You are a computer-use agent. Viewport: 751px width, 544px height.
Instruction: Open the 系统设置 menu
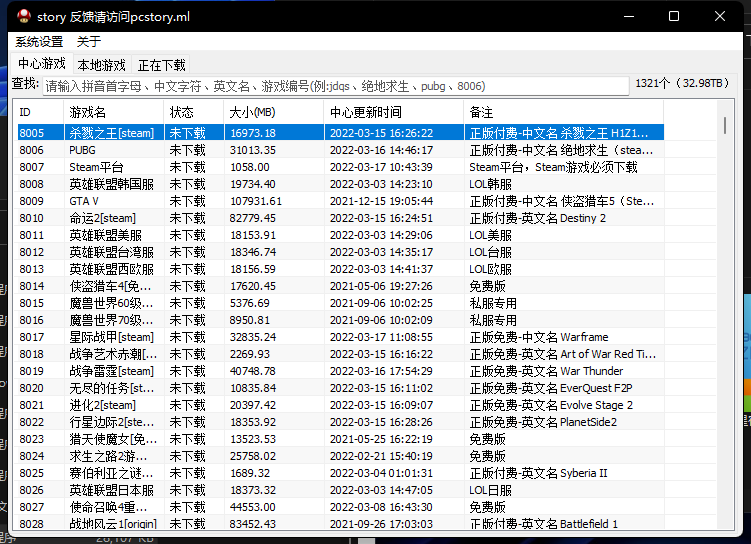[x=39, y=42]
